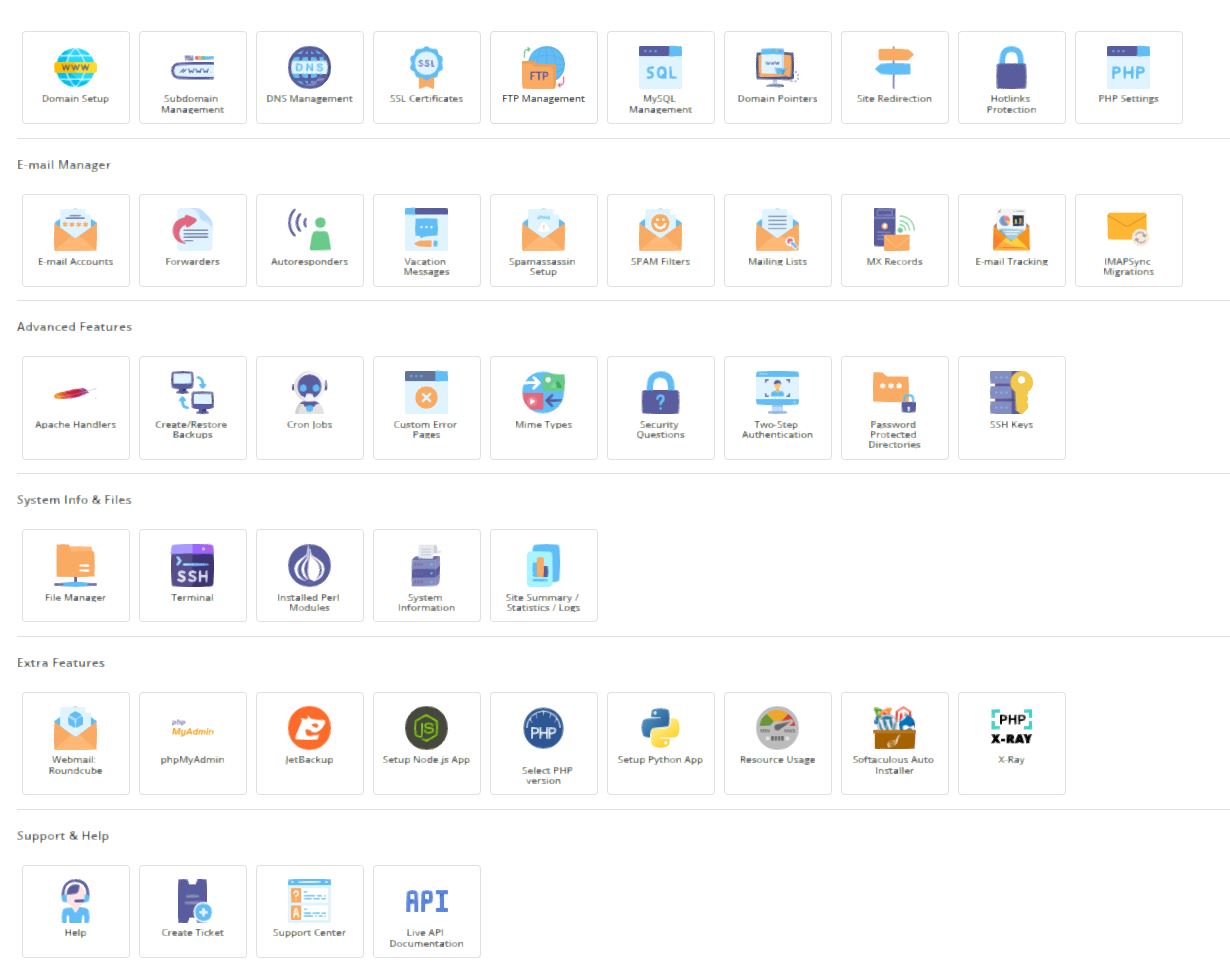Viewport: 1230px width, 963px height.
Task: Open JetBackup
Action: pyautogui.click(x=310, y=743)
